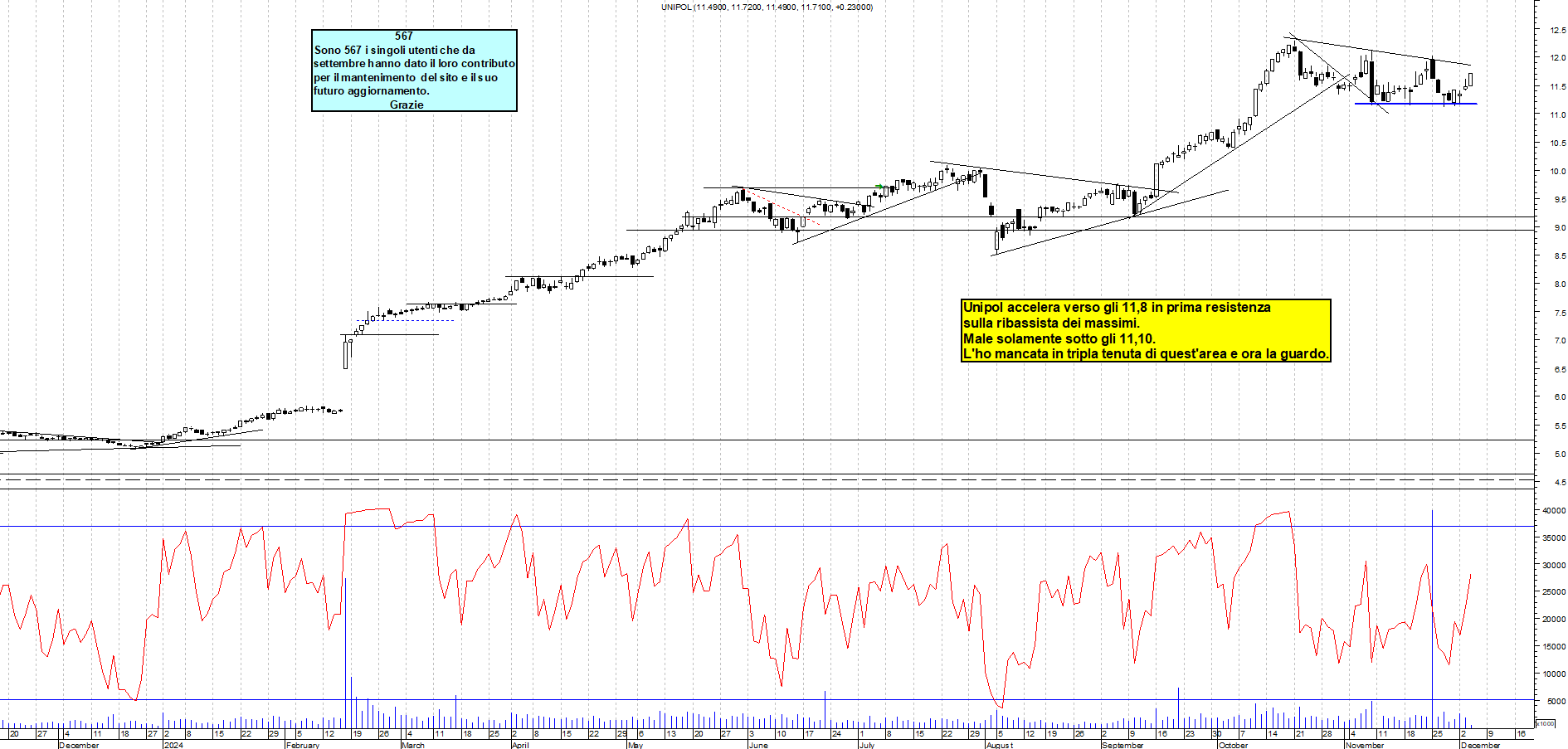1568x749 pixels.
Task: Click the 11.0 price axis label
Action: pos(1557,115)
